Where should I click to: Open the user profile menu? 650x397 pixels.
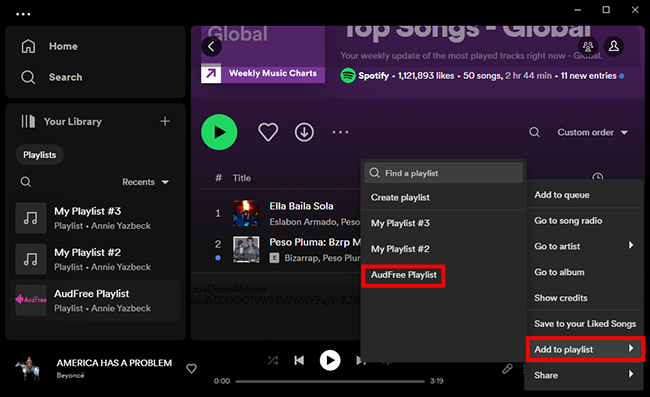614,46
